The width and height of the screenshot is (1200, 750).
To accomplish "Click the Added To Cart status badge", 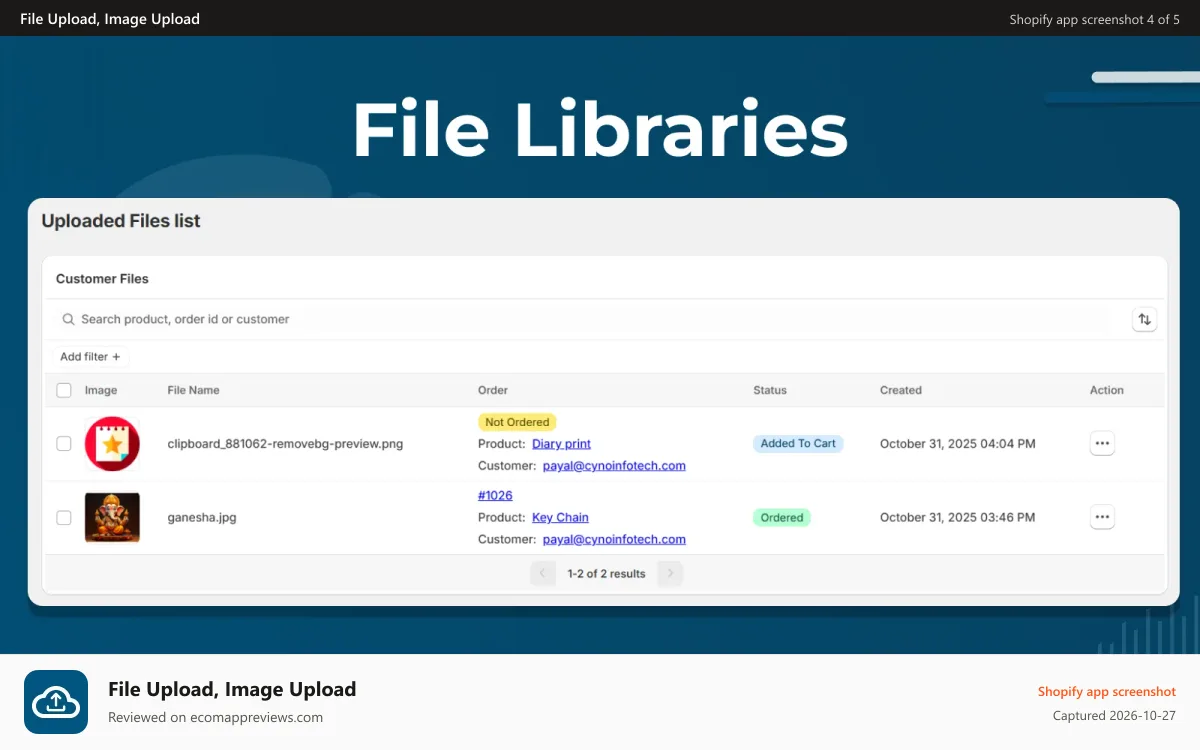I will [x=798, y=444].
